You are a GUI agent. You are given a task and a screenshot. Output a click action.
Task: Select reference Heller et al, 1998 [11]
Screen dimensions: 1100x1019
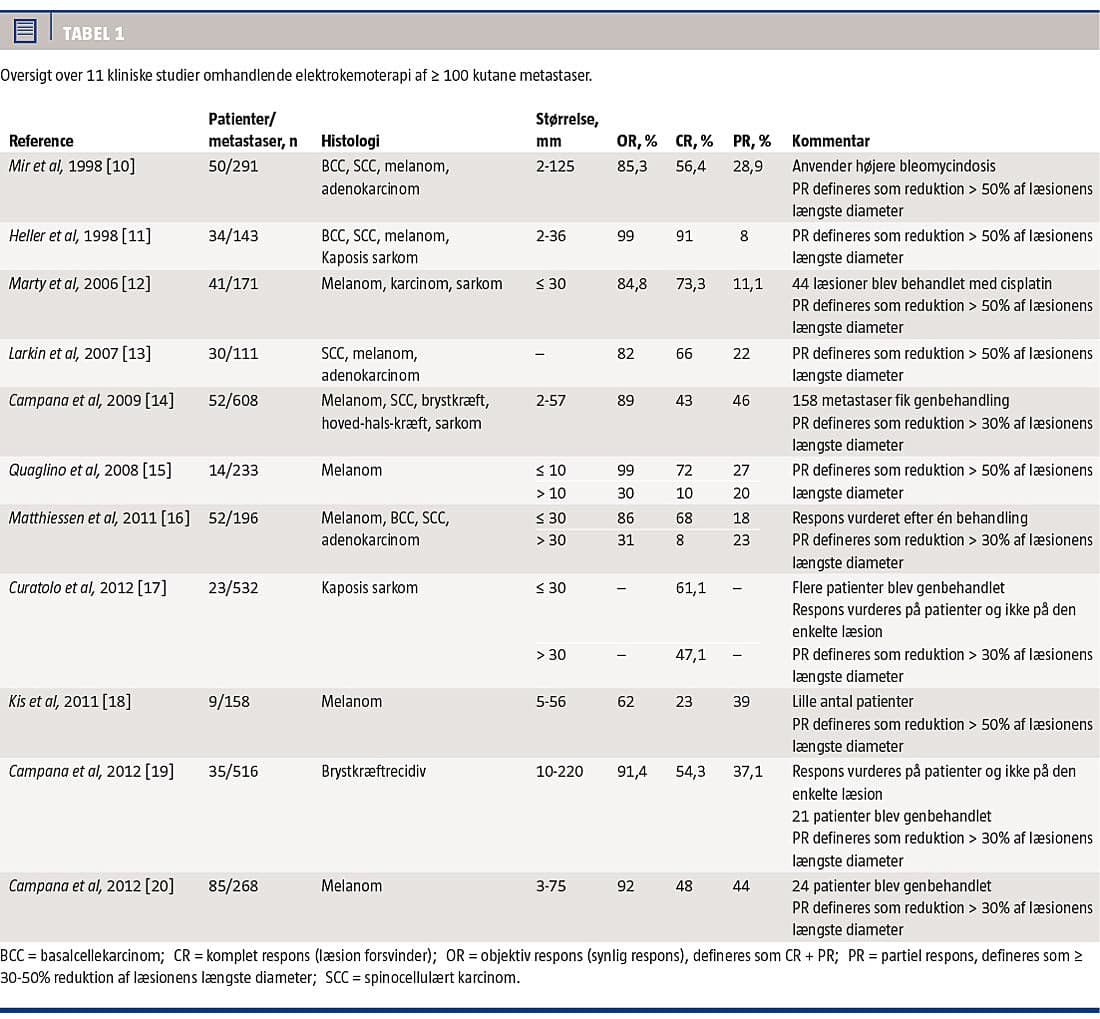coord(79,236)
